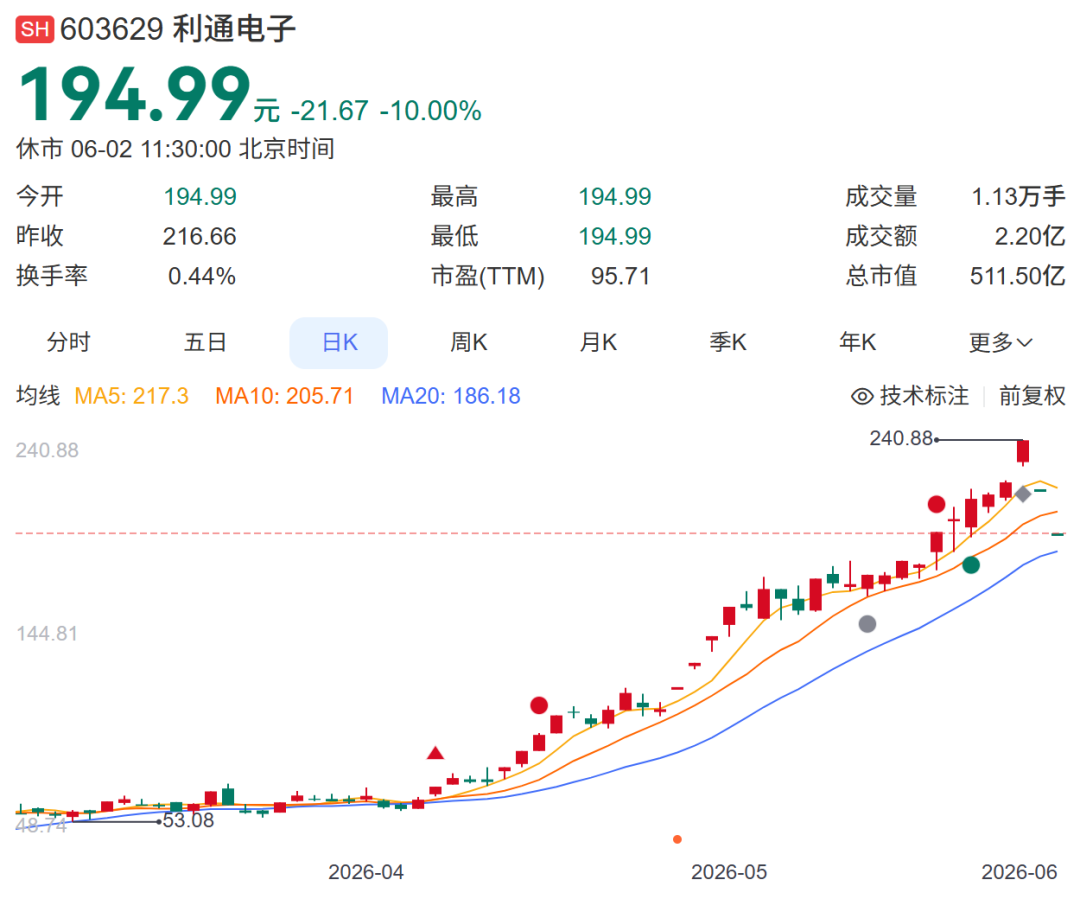Click the 2026-05 date axis label

[x=729, y=872]
